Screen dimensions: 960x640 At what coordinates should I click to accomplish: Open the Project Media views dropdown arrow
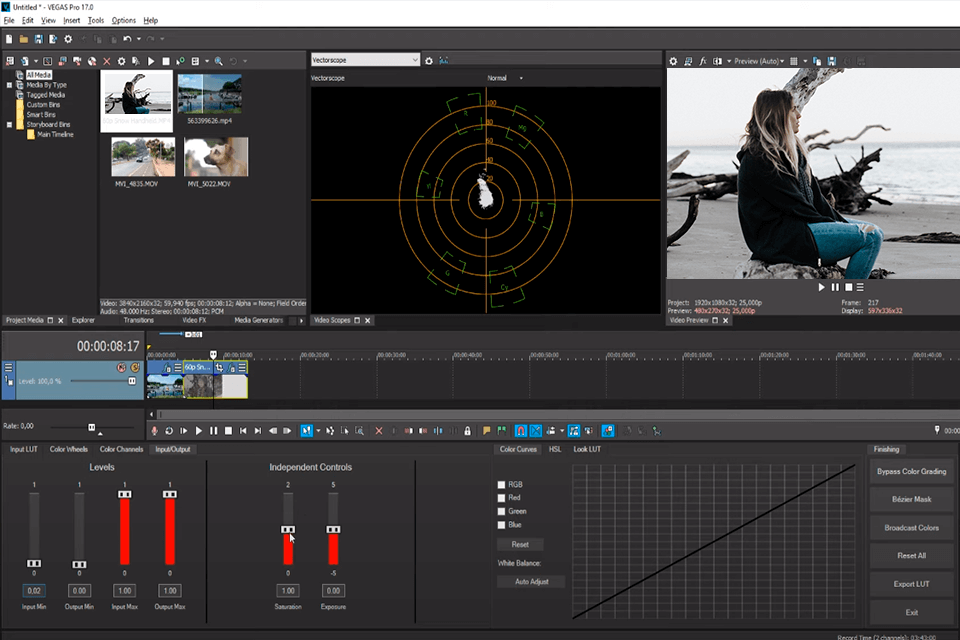pos(207,61)
